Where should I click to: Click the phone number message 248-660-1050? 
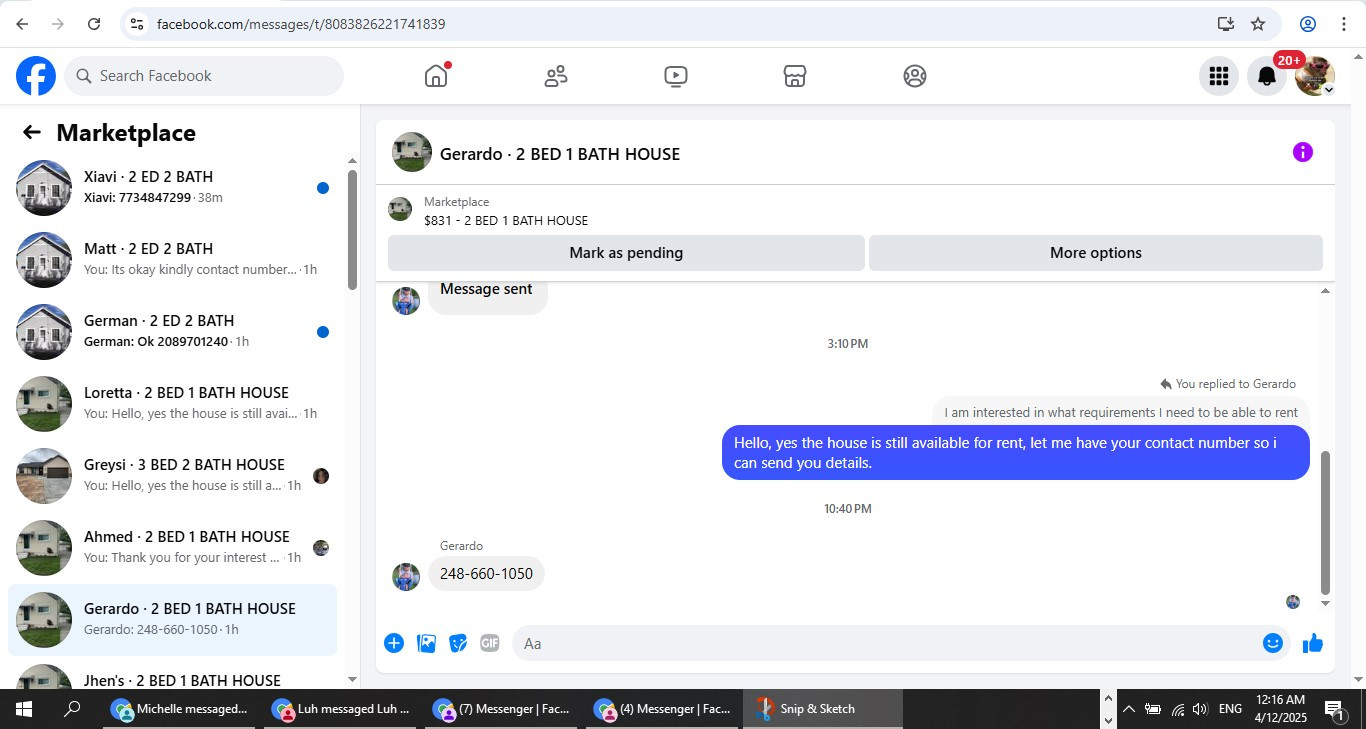click(486, 574)
